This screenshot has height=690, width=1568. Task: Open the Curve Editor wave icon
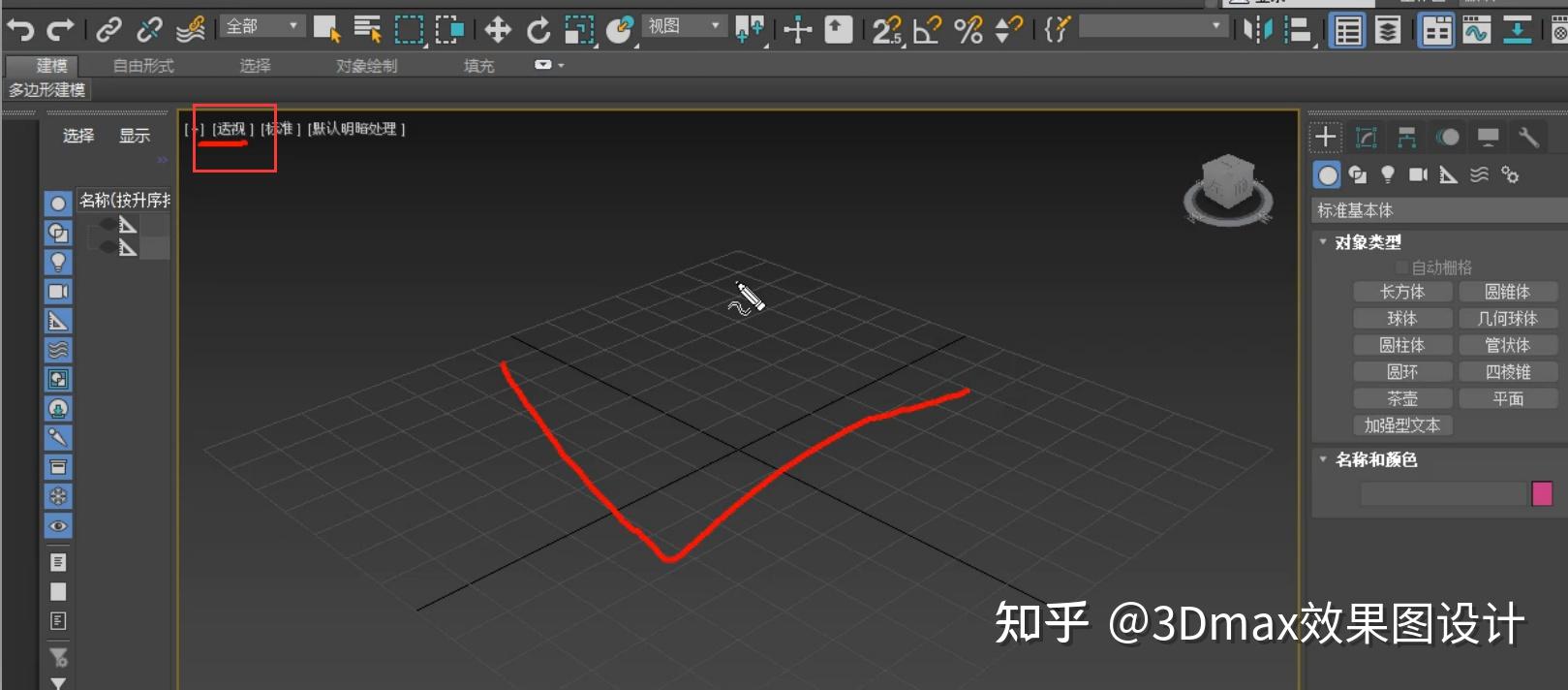1477,31
